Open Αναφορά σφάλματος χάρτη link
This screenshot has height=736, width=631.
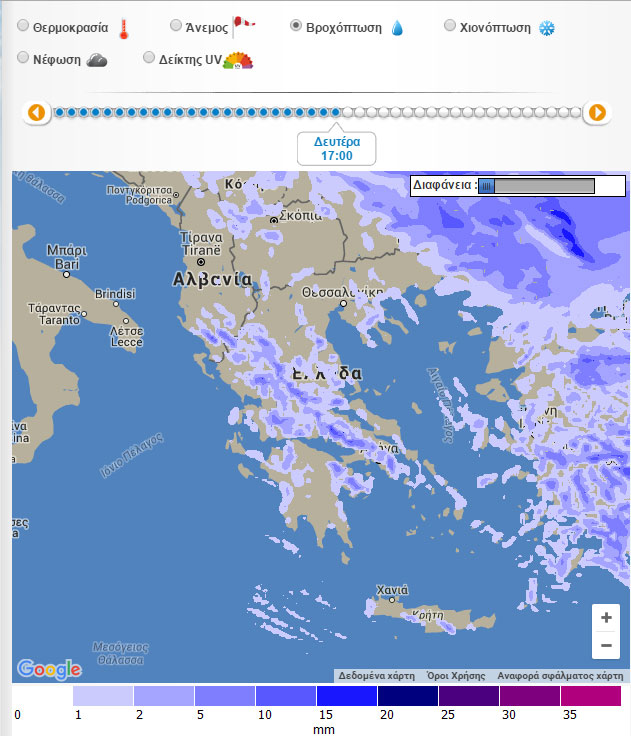pos(560,675)
